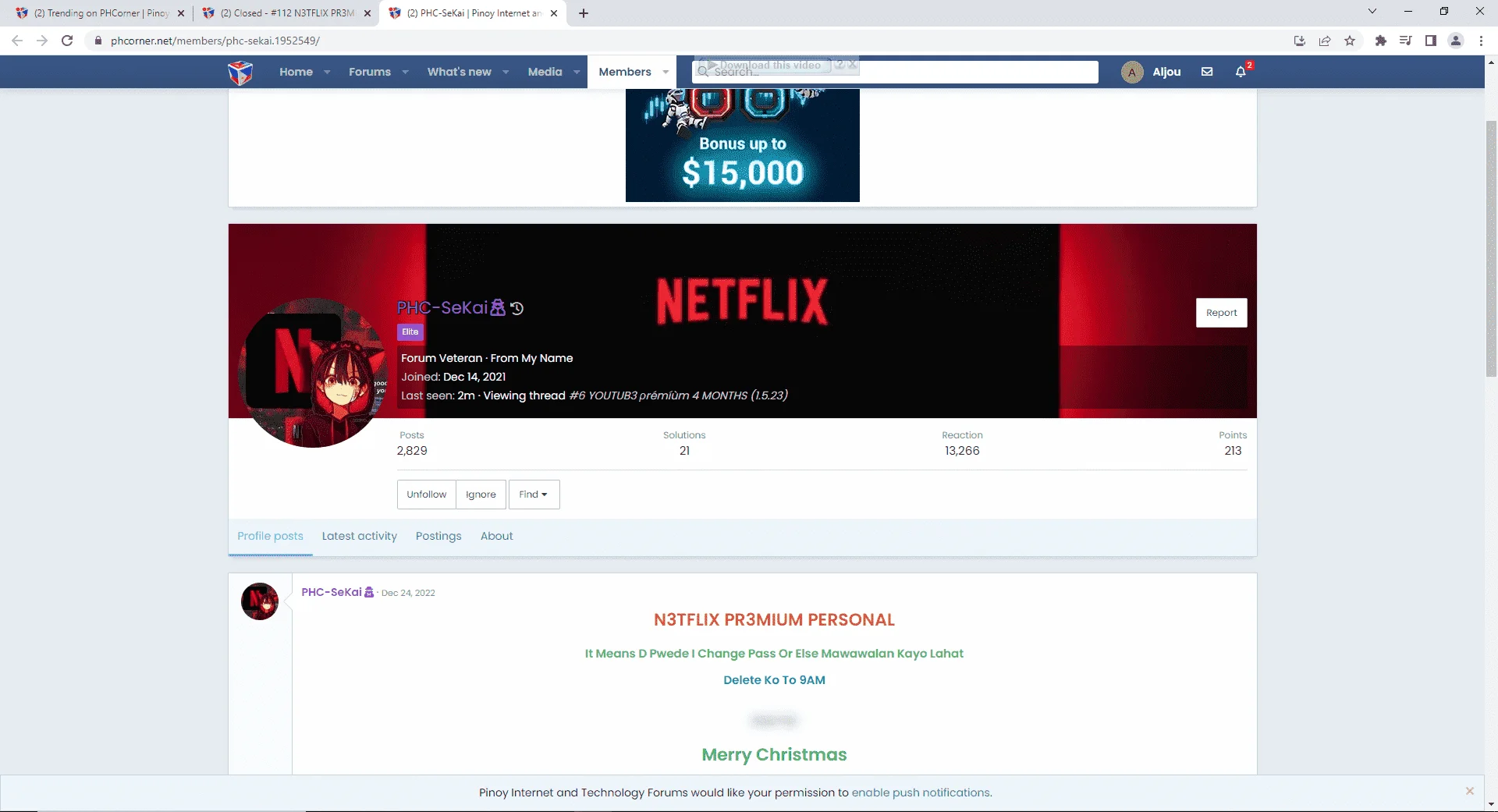The image size is (1498, 812).
Task: Open the YOUTUB3 prémiùm 4 MONTHS thread link
Action: (x=678, y=395)
